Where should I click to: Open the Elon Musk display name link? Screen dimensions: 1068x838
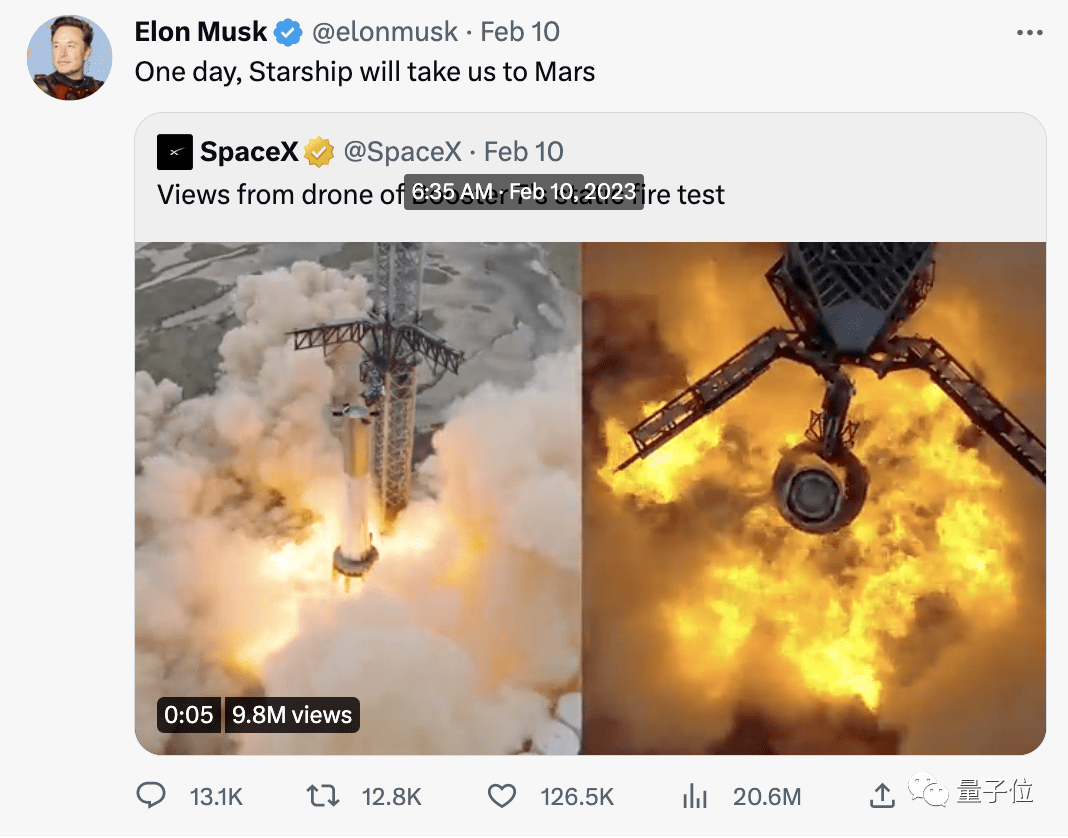point(201,32)
